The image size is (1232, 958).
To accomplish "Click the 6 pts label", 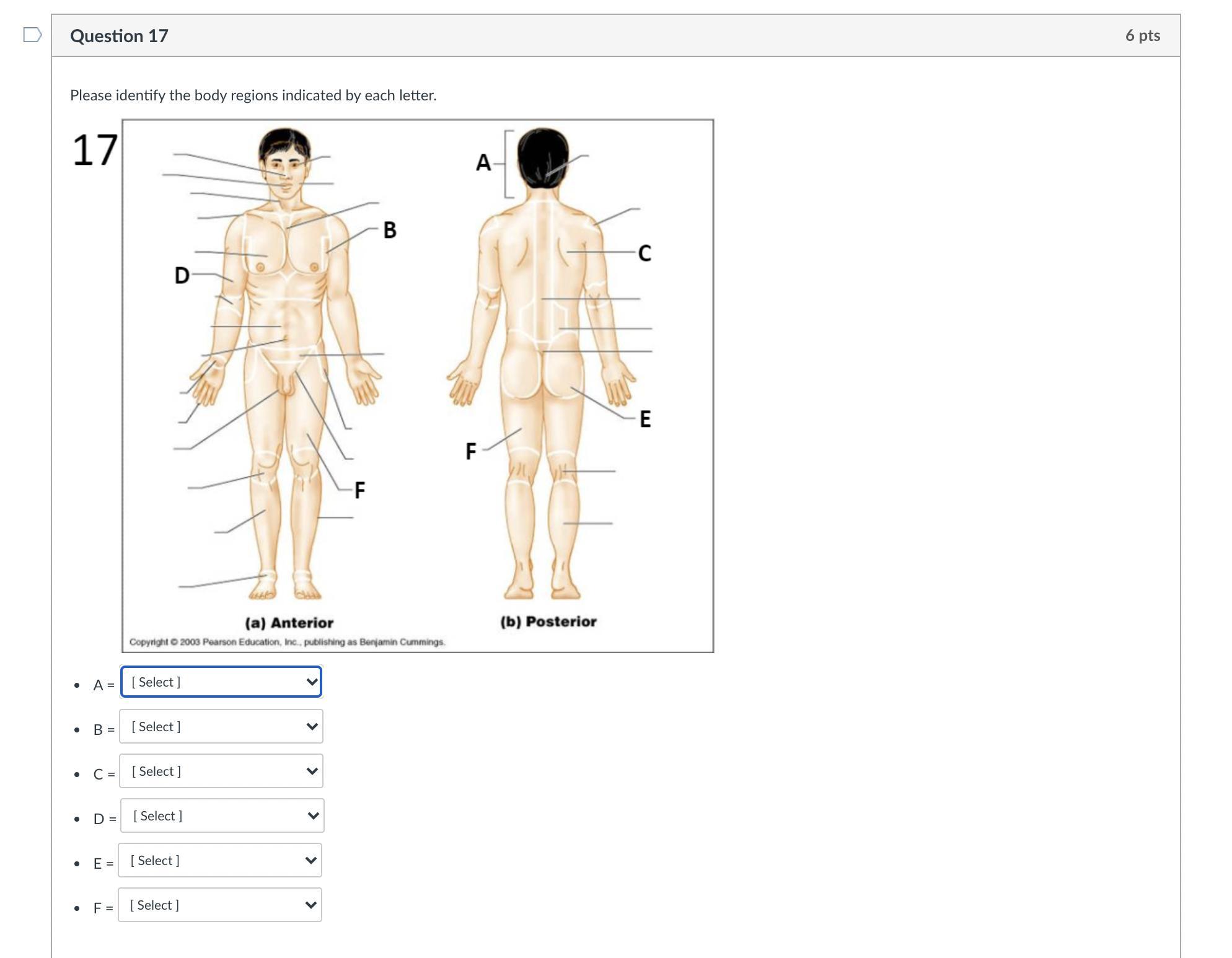I will [x=1142, y=35].
